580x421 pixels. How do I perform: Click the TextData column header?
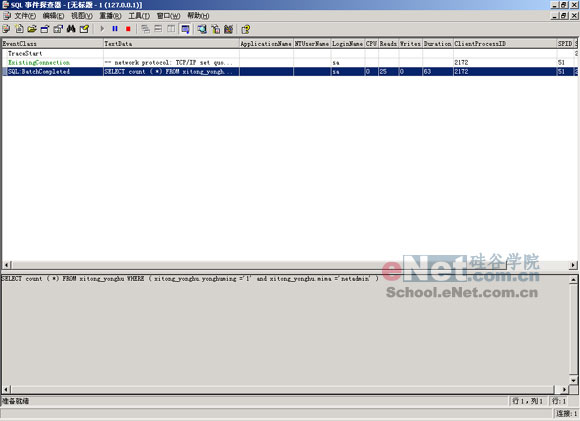click(171, 44)
